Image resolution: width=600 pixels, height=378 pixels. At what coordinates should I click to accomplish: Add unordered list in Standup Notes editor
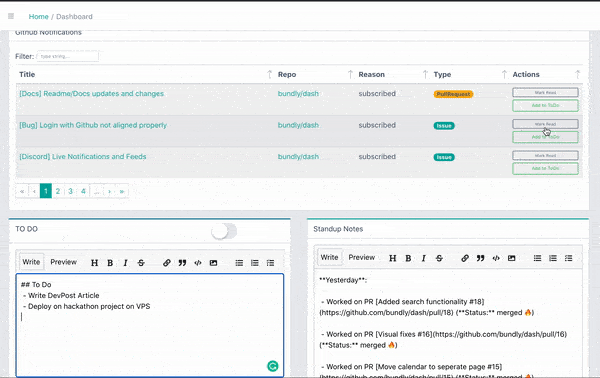[x=537, y=258]
